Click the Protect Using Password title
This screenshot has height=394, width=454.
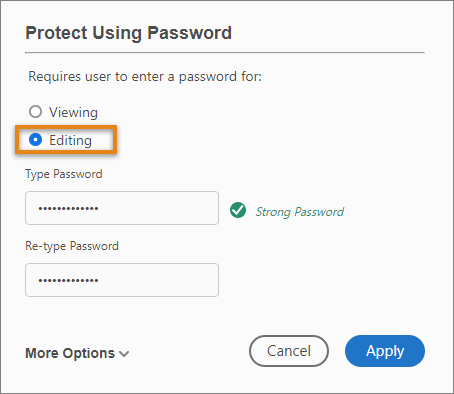[x=128, y=33]
